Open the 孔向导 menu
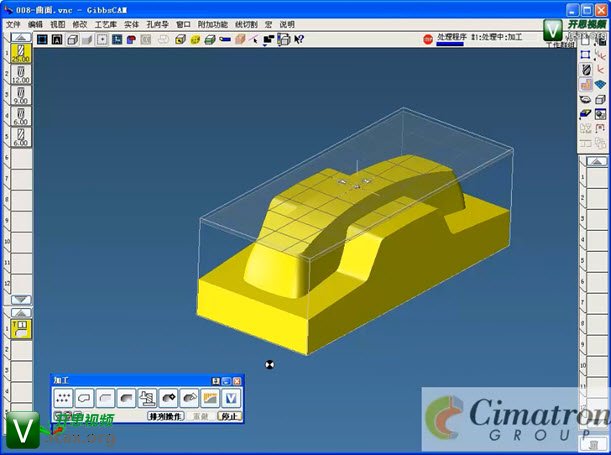The height and width of the screenshot is (455, 611). coord(157,25)
